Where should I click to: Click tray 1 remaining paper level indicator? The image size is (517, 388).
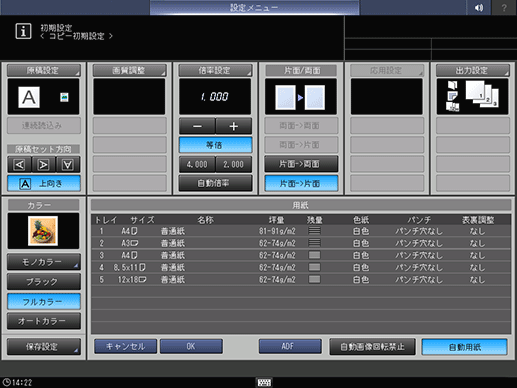pyautogui.click(x=314, y=230)
